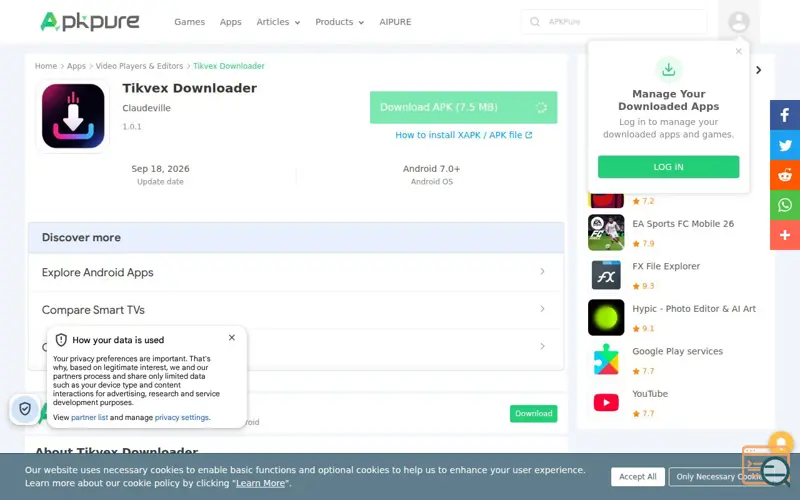Go to Video Players & Editors breadcrumb
The width and height of the screenshot is (800, 500).
click(139, 66)
